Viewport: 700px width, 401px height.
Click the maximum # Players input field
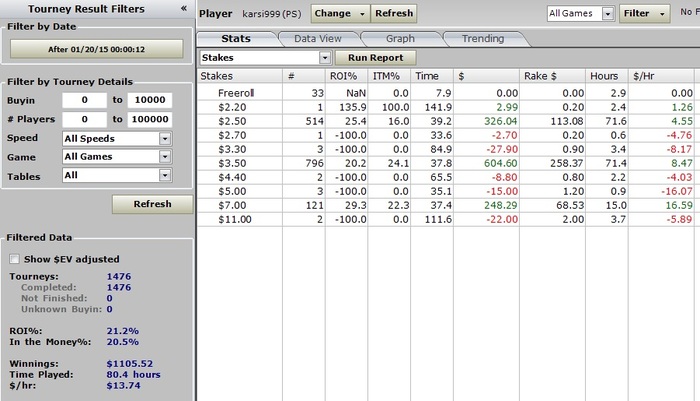149,118
